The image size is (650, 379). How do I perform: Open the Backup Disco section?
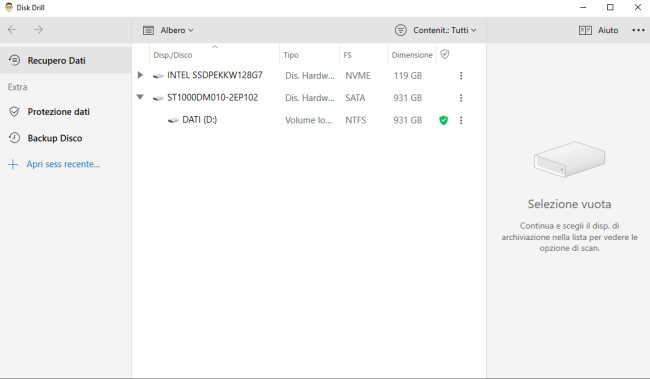[x=65, y=138]
